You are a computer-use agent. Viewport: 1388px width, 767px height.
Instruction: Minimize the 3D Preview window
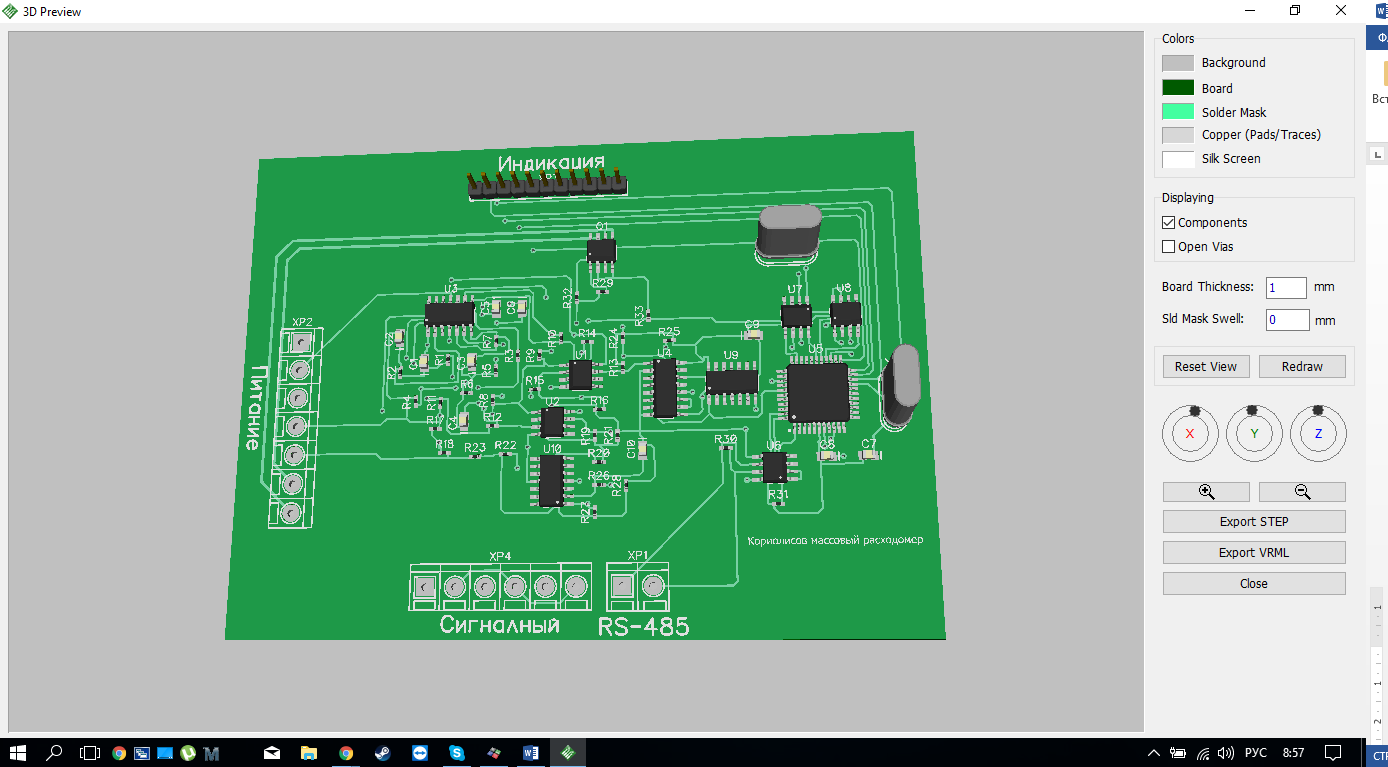coord(1250,11)
